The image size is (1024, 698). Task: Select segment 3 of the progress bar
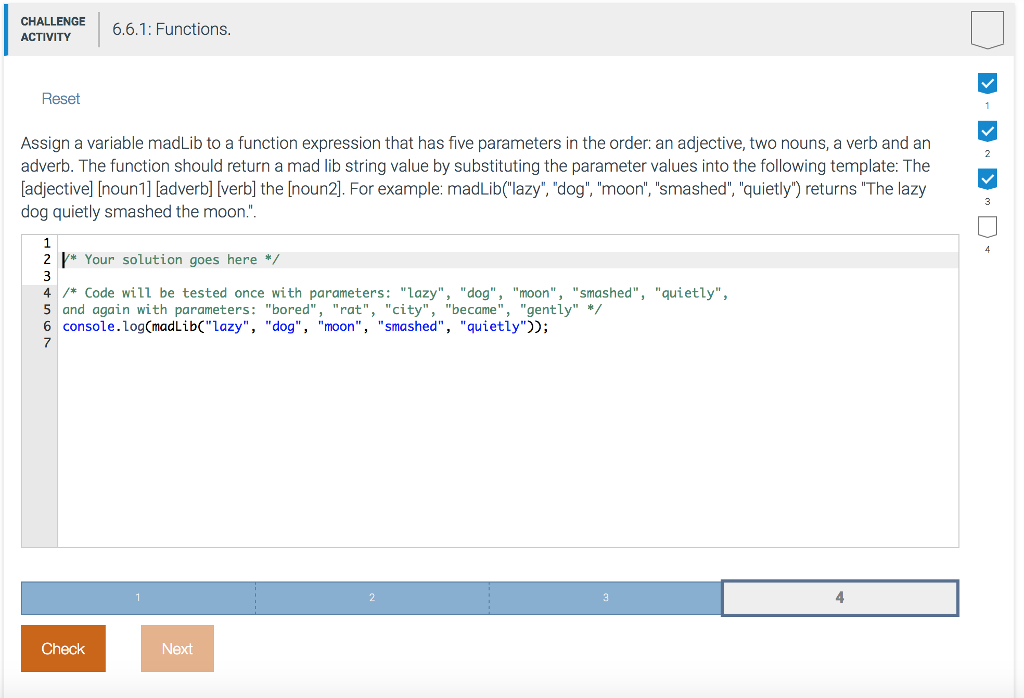605,597
